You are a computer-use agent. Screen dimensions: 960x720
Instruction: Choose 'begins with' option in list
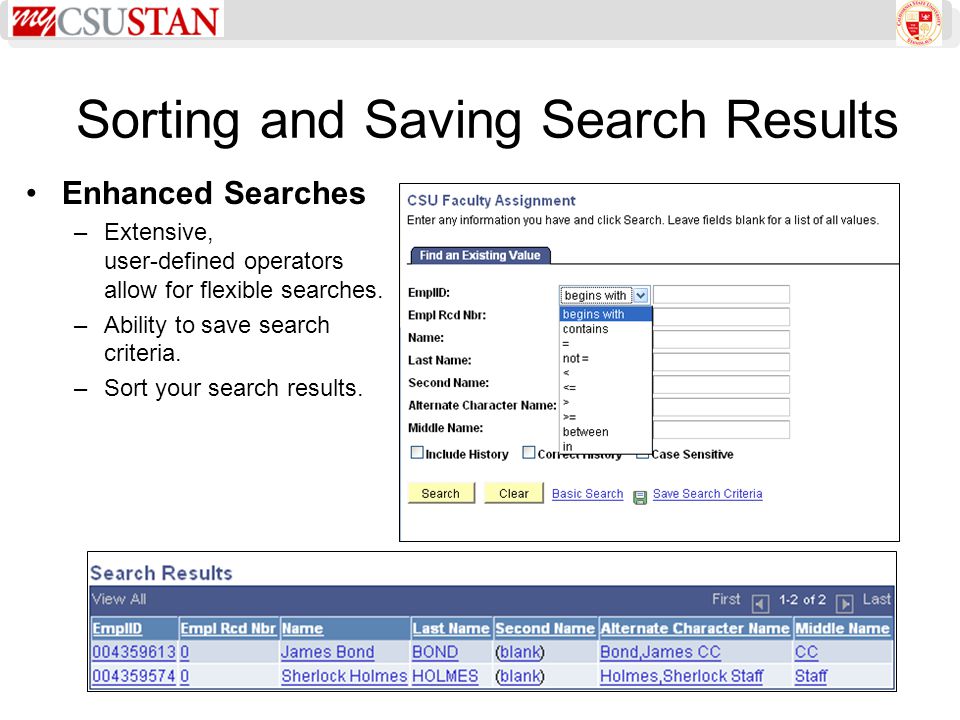(x=606, y=314)
